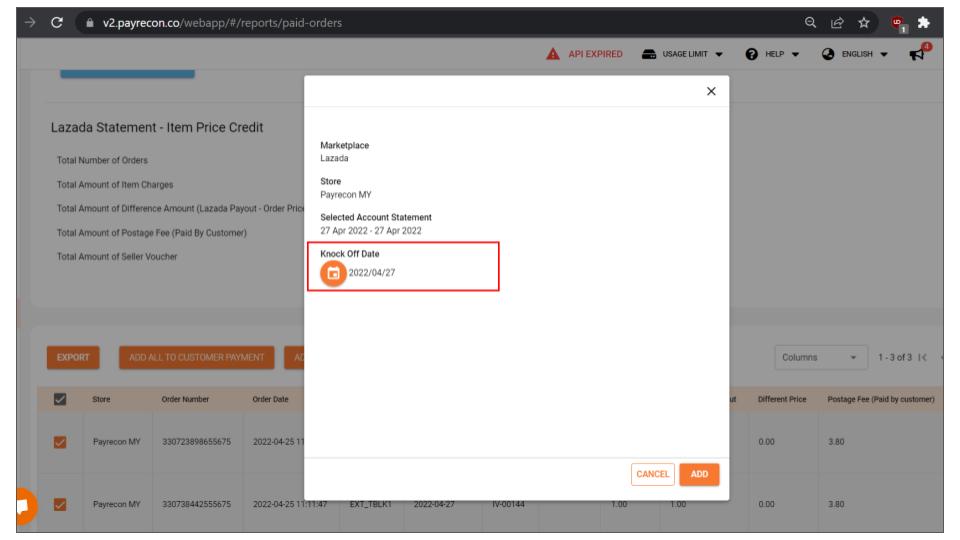This screenshot has height=540, width=960.
Task: Click the Order Number column header
Action: pyautogui.click(x=186, y=399)
